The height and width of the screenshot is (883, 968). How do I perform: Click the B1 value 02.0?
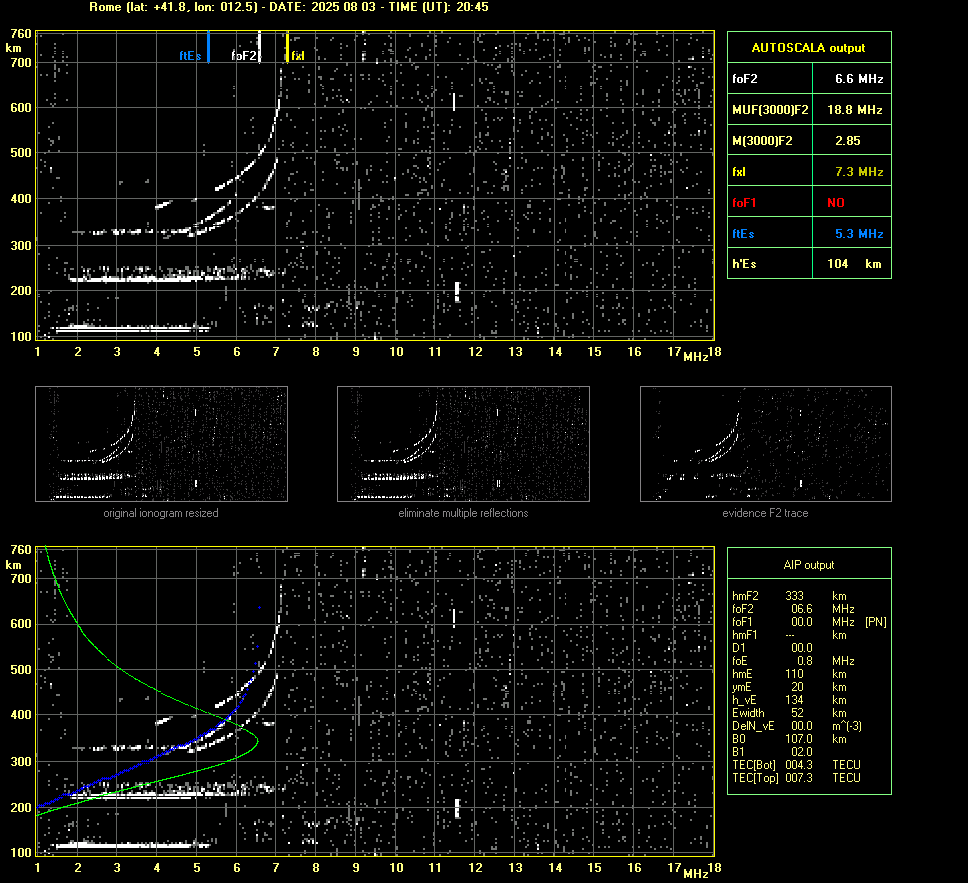click(802, 751)
